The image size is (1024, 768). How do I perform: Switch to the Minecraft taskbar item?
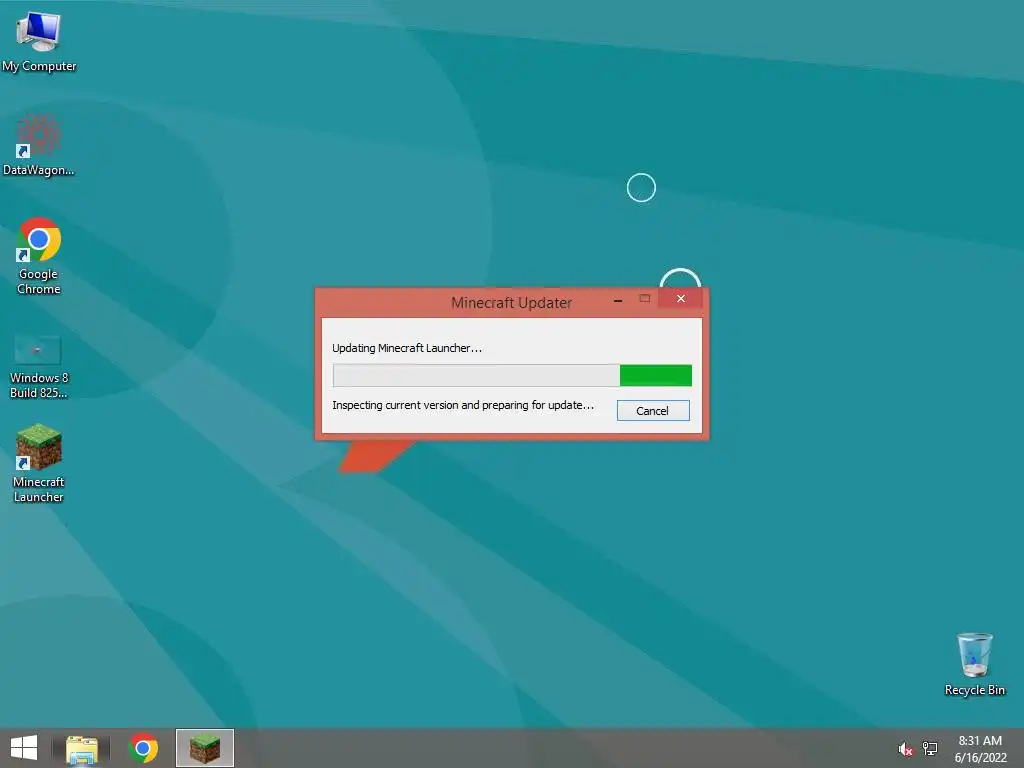[x=204, y=748]
